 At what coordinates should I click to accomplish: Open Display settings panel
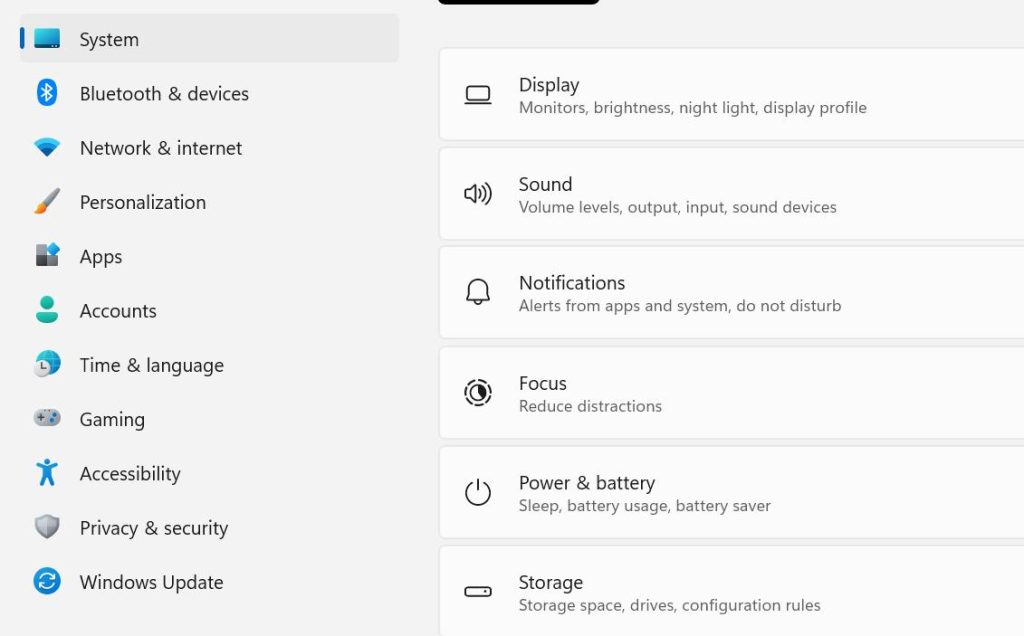(692, 95)
